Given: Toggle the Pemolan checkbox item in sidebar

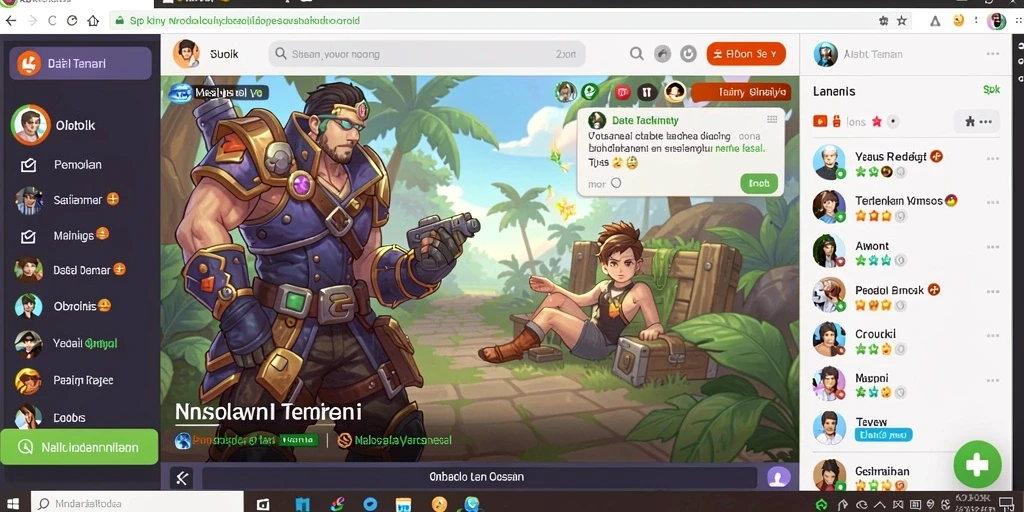Looking at the screenshot, I should [x=28, y=165].
